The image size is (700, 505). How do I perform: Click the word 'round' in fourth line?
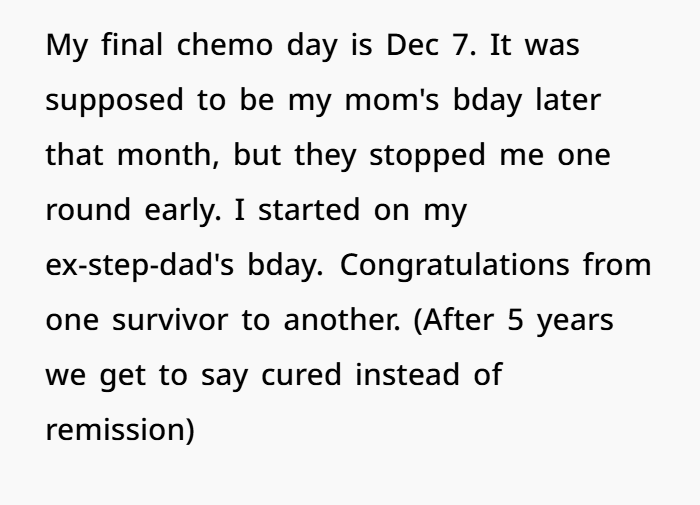[x=88, y=209]
